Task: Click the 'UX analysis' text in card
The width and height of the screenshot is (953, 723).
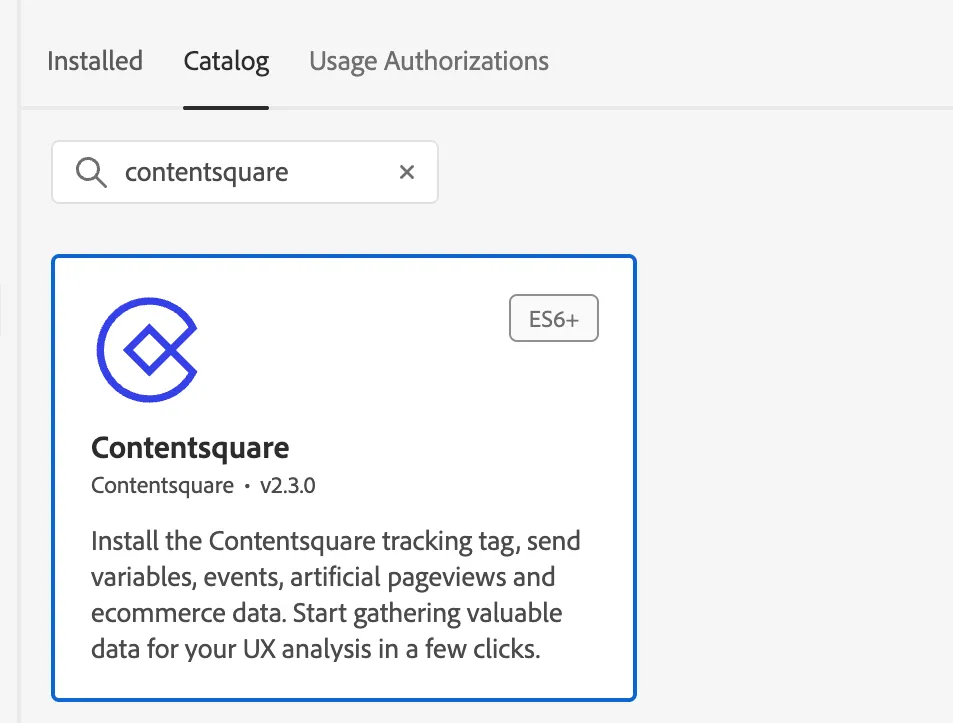Action: click(x=308, y=649)
